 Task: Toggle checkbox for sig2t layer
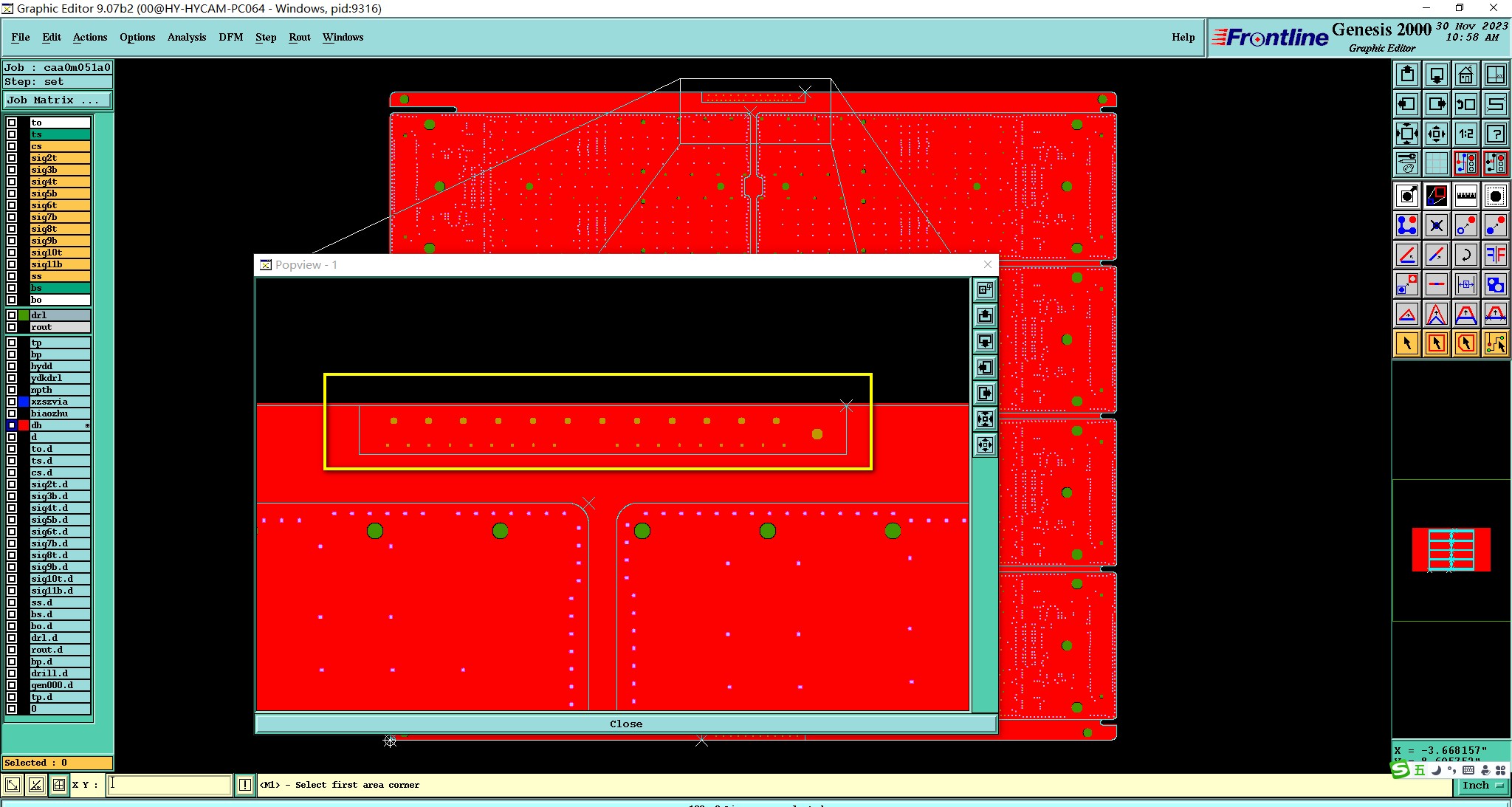point(12,158)
